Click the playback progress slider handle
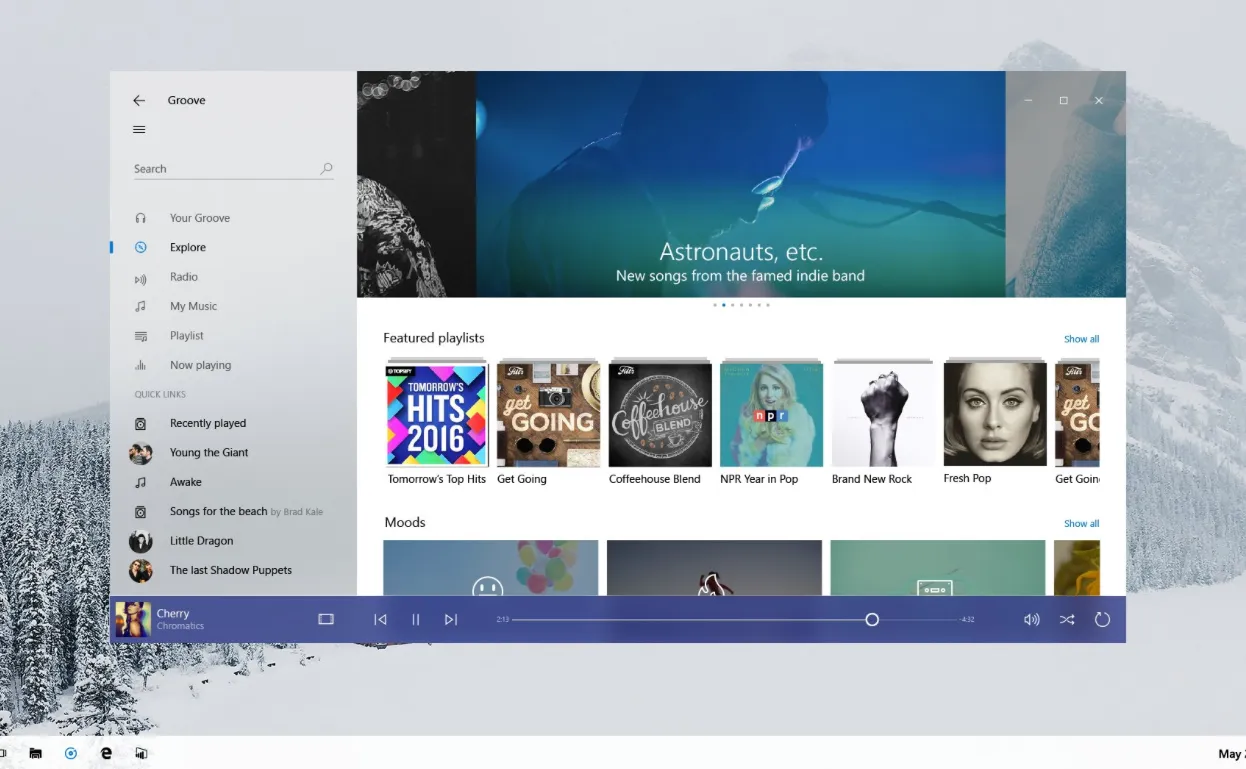Image resolution: width=1246 pixels, height=769 pixels. 872,620
